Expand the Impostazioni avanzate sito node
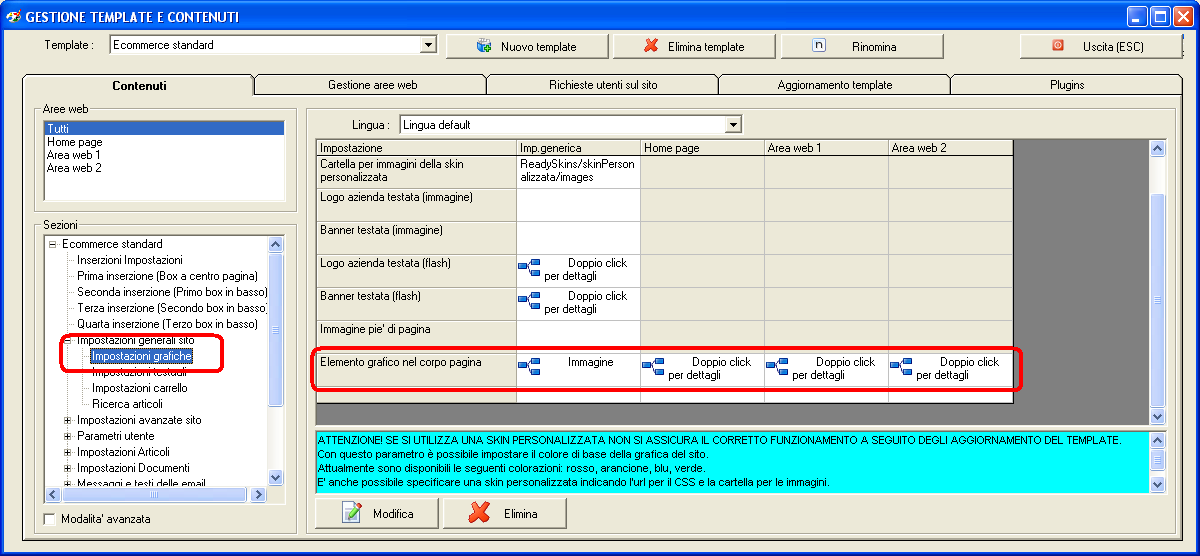Viewport: 1200px width, 556px height. [x=67, y=420]
